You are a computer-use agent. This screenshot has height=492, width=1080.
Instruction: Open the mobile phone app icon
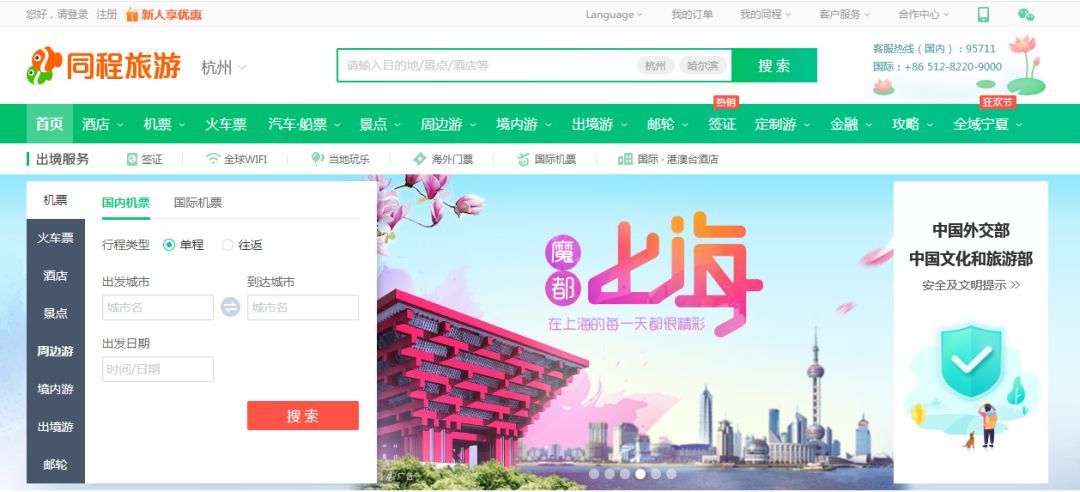click(x=983, y=14)
